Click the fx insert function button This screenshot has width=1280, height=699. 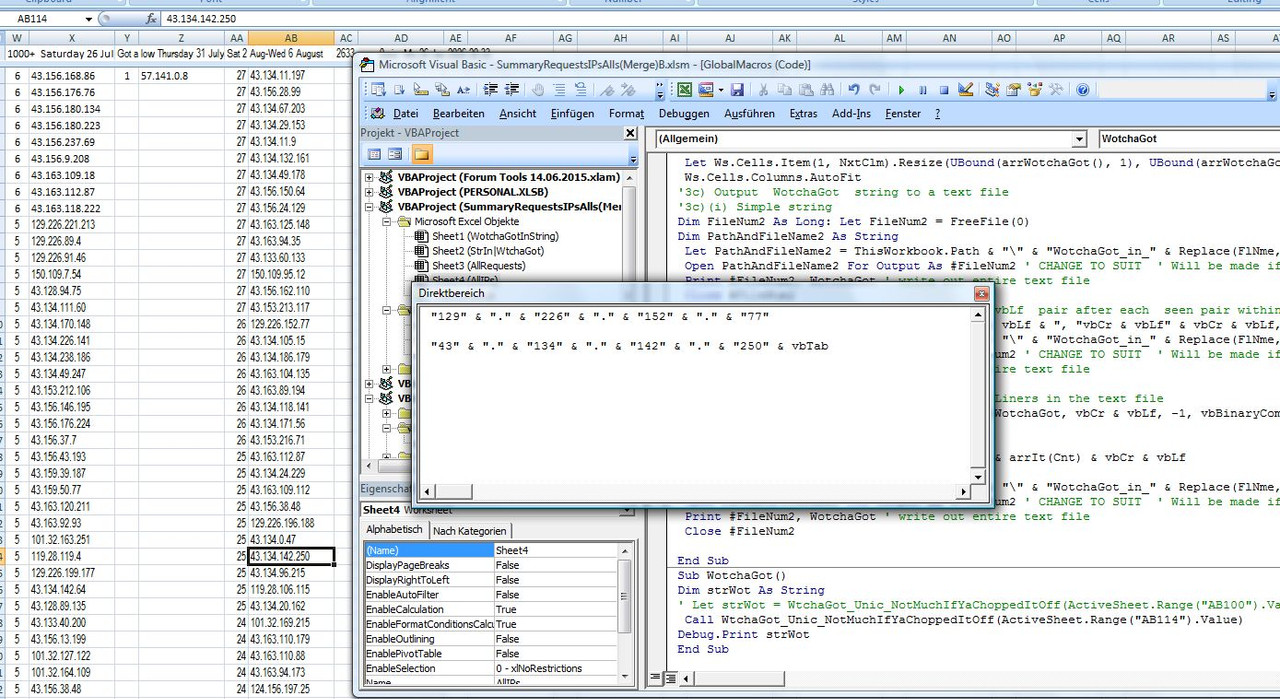(151, 19)
